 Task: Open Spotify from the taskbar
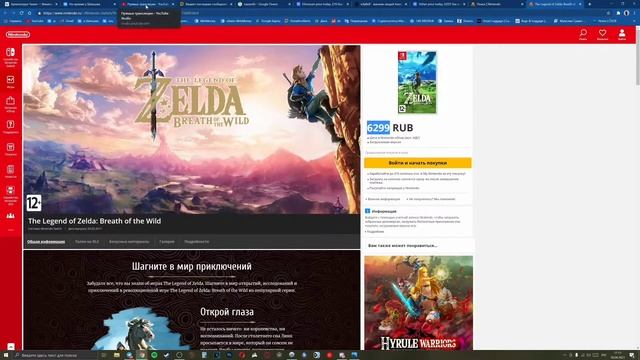154,356
